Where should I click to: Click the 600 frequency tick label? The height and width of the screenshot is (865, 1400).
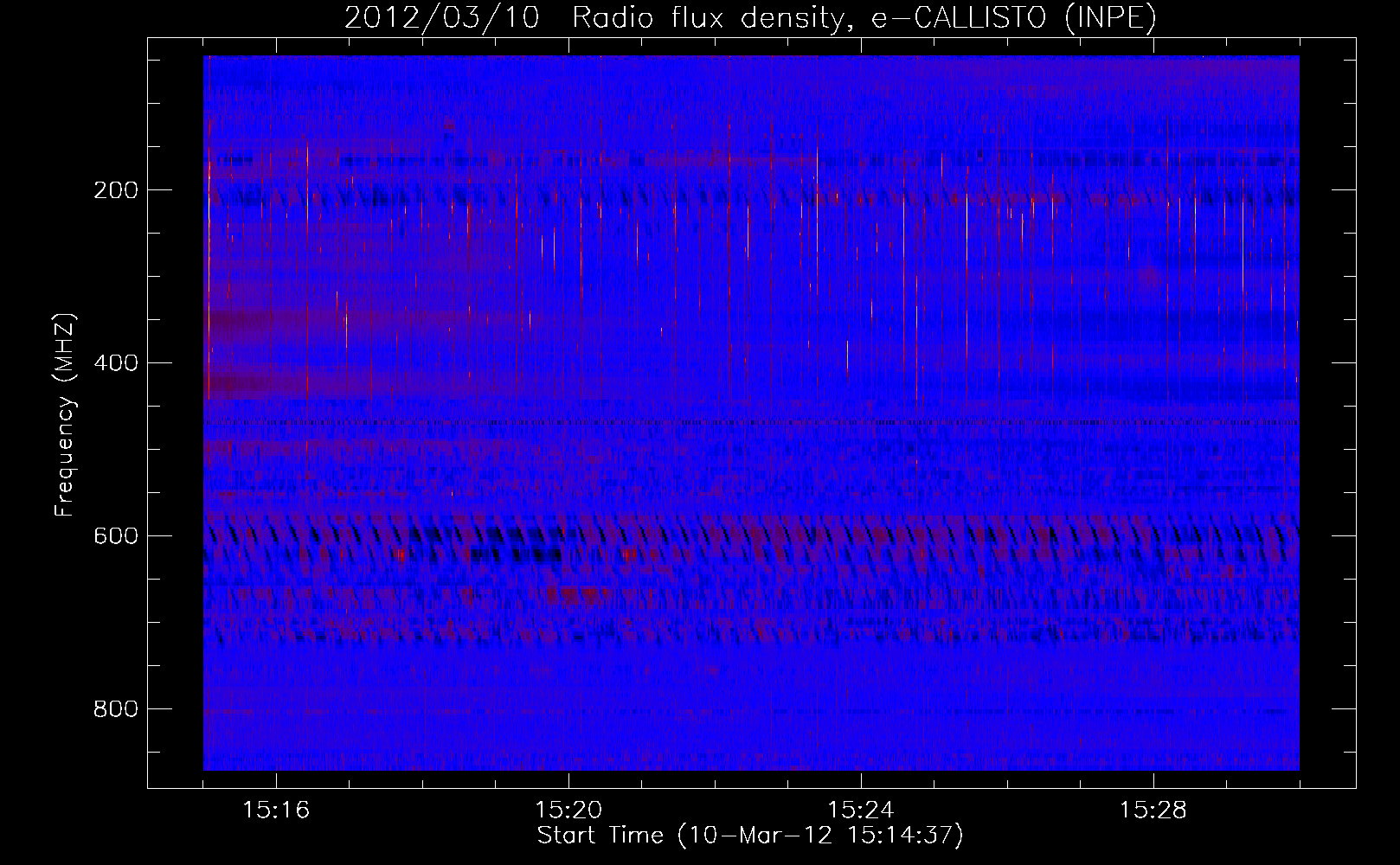pos(115,536)
